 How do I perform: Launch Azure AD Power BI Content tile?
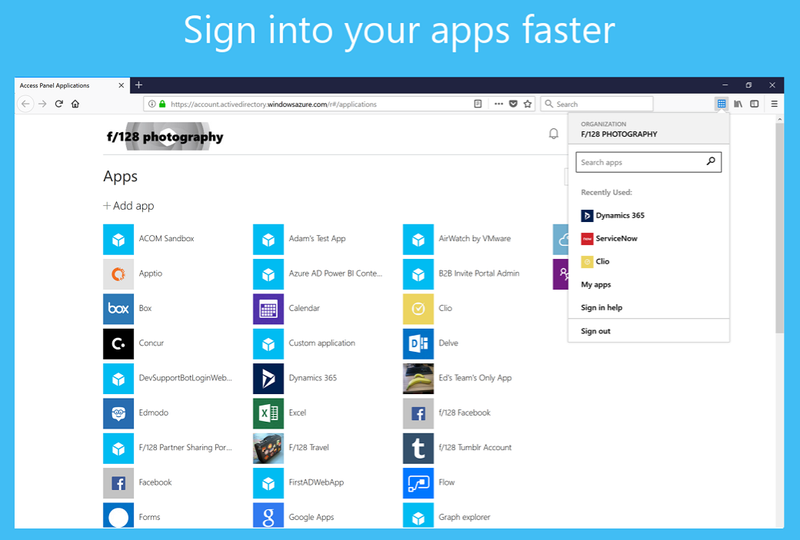[x=268, y=274]
